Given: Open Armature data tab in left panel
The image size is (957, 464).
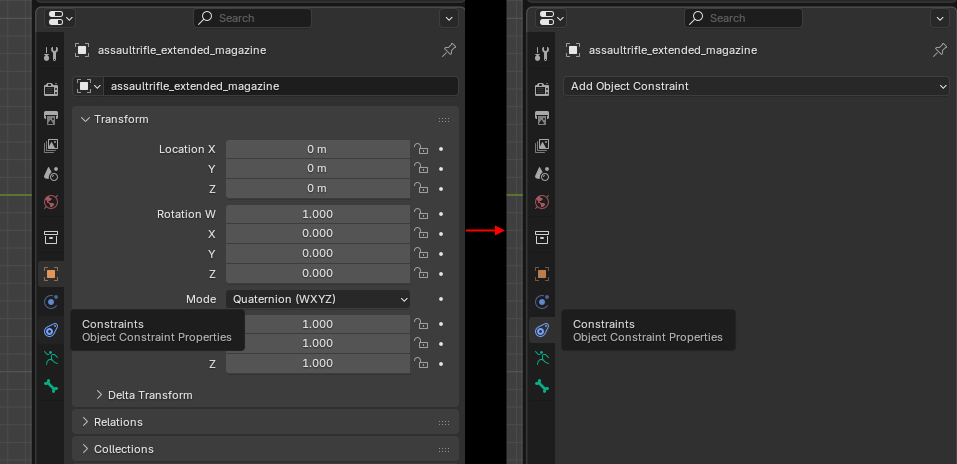Looking at the screenshot, I should click(51, 358).
